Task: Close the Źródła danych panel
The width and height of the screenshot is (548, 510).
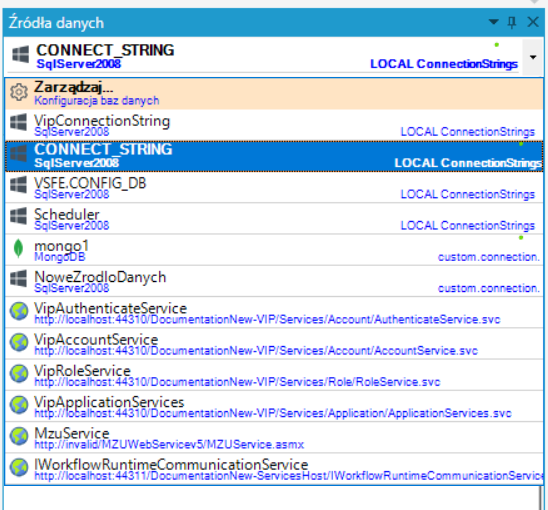Action: (x=533, y=22)
